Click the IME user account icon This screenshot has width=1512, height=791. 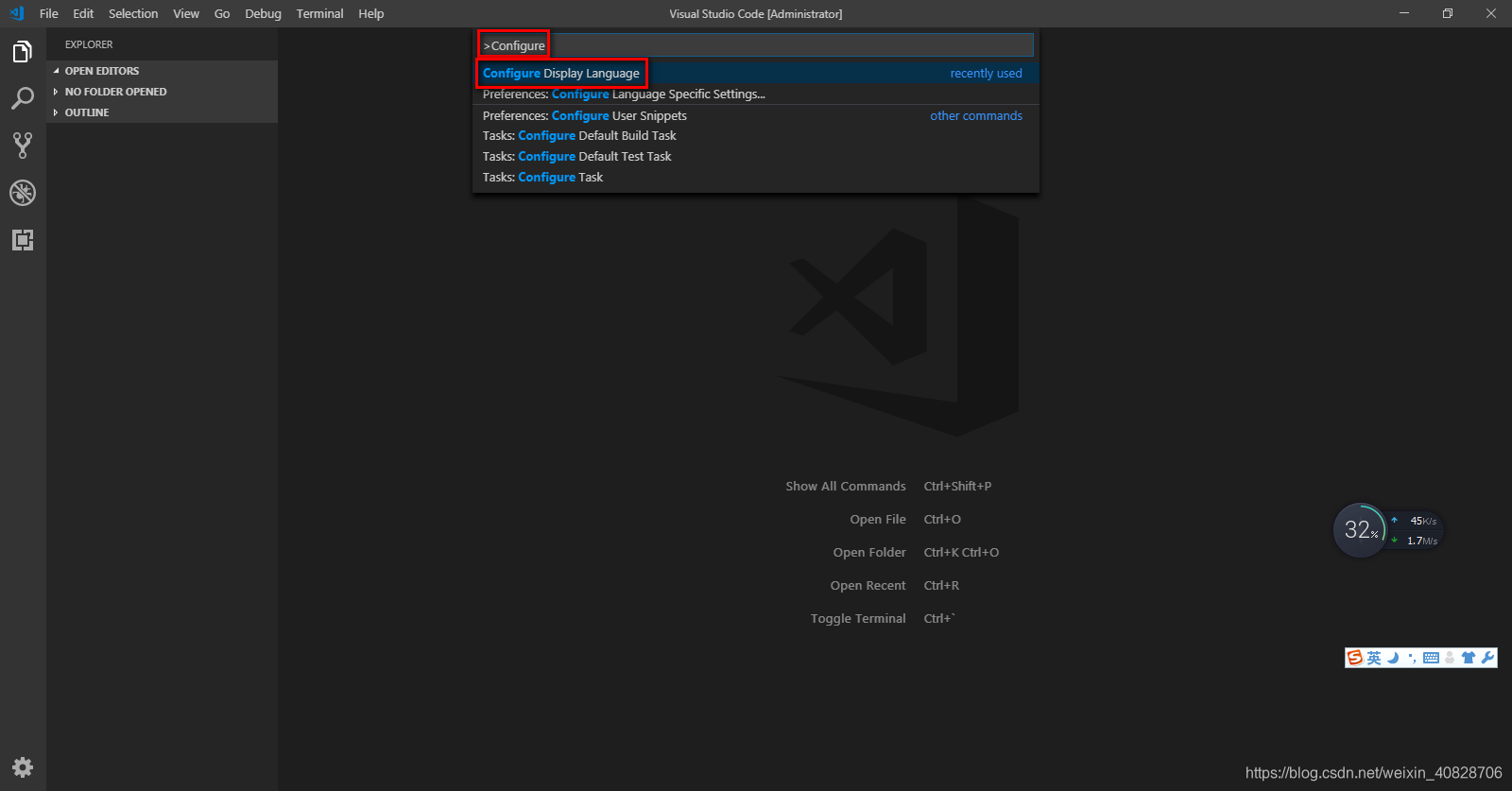click(x=1450, y=658)
